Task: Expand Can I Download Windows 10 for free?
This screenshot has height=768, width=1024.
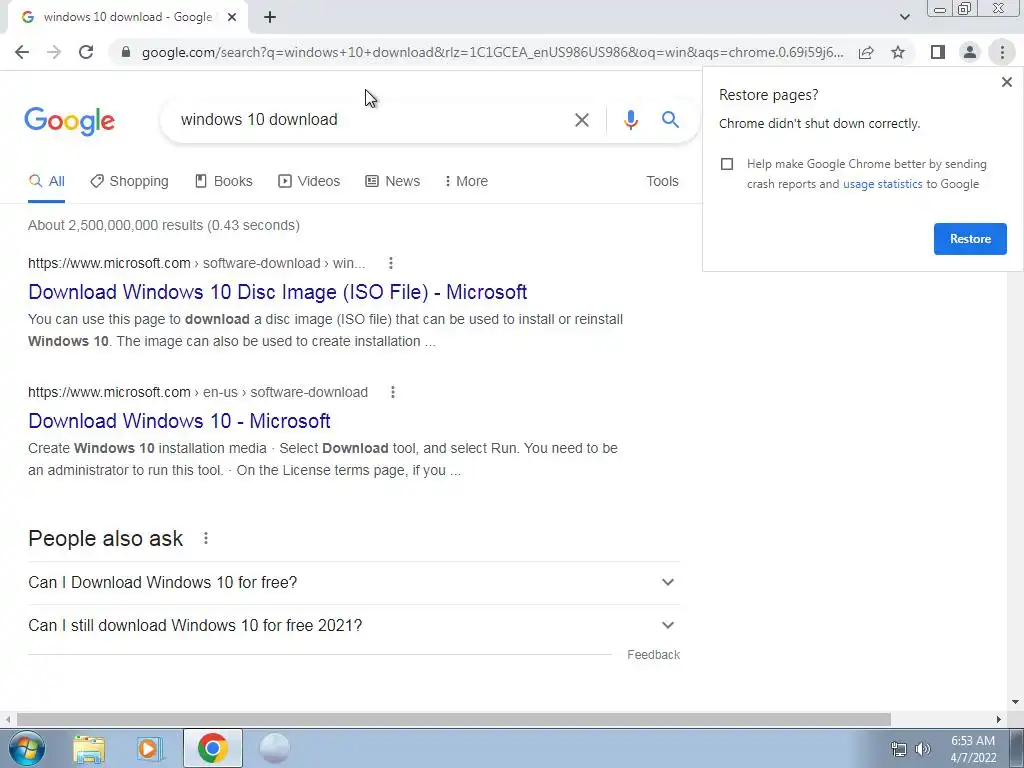Action: tap(354, 583)
